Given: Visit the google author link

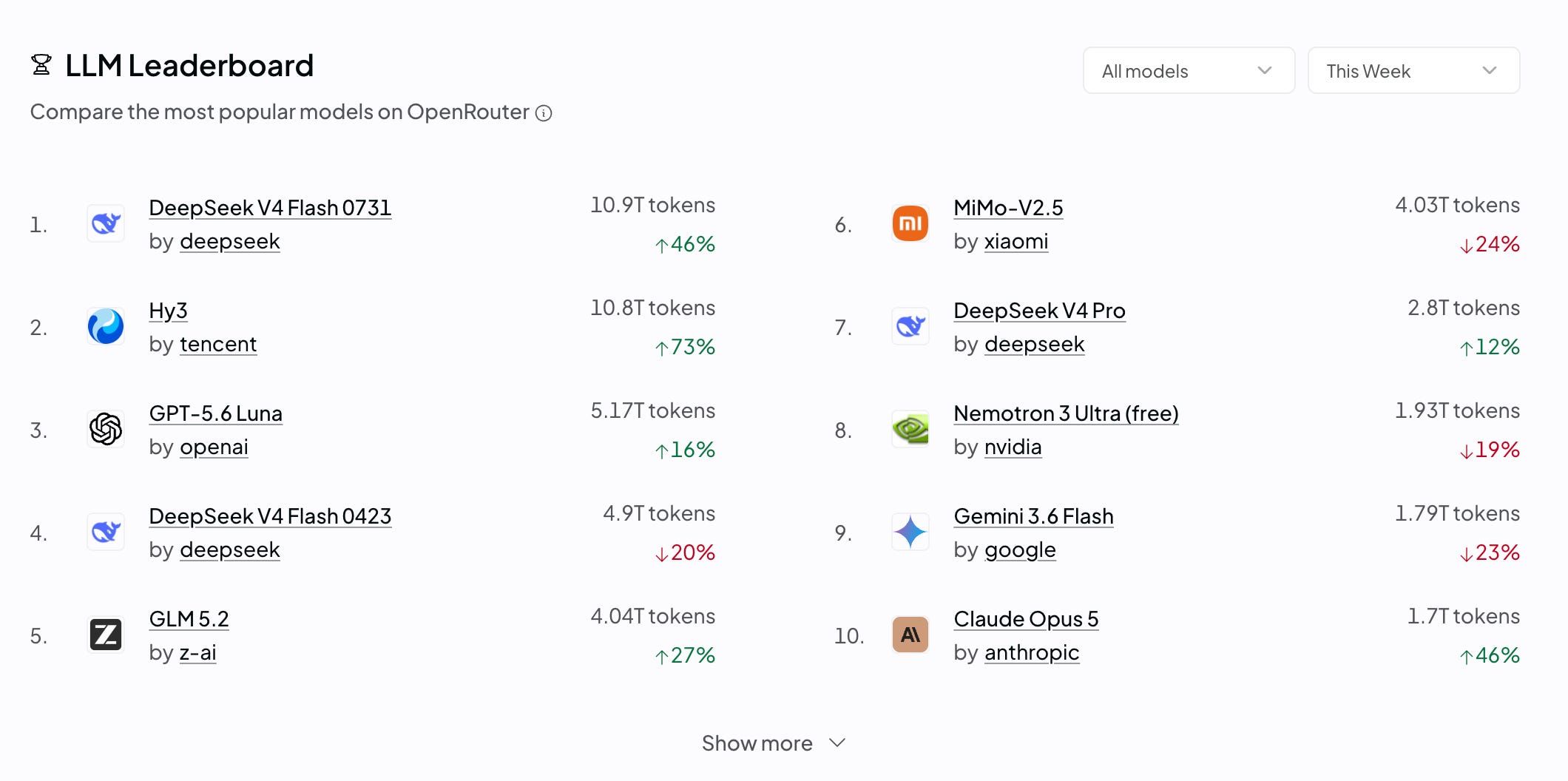Looking at the screenshot, I should point(1020,550).
